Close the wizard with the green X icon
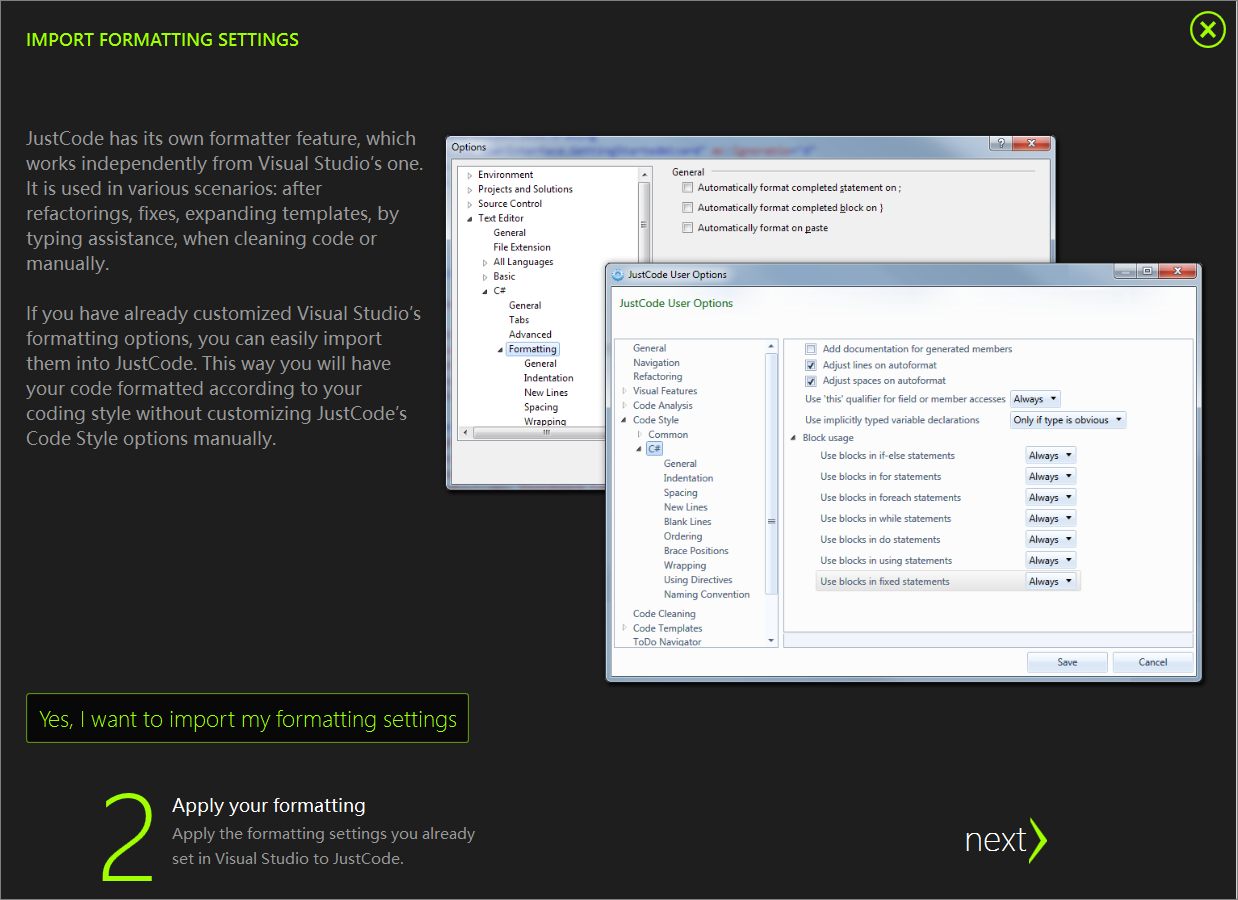 point(1207,30)
